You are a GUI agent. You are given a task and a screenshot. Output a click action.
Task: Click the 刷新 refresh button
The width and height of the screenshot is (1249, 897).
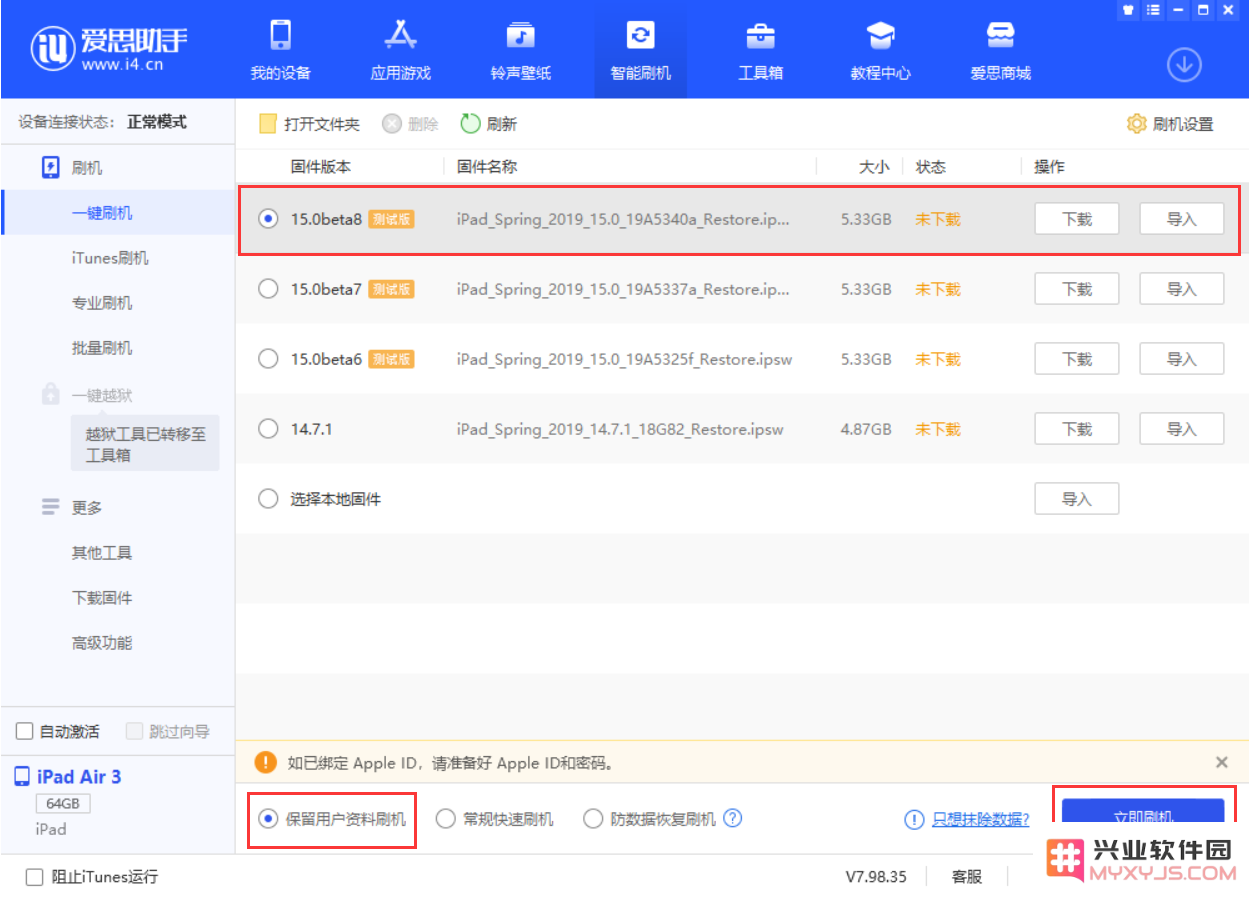point(488,124)
